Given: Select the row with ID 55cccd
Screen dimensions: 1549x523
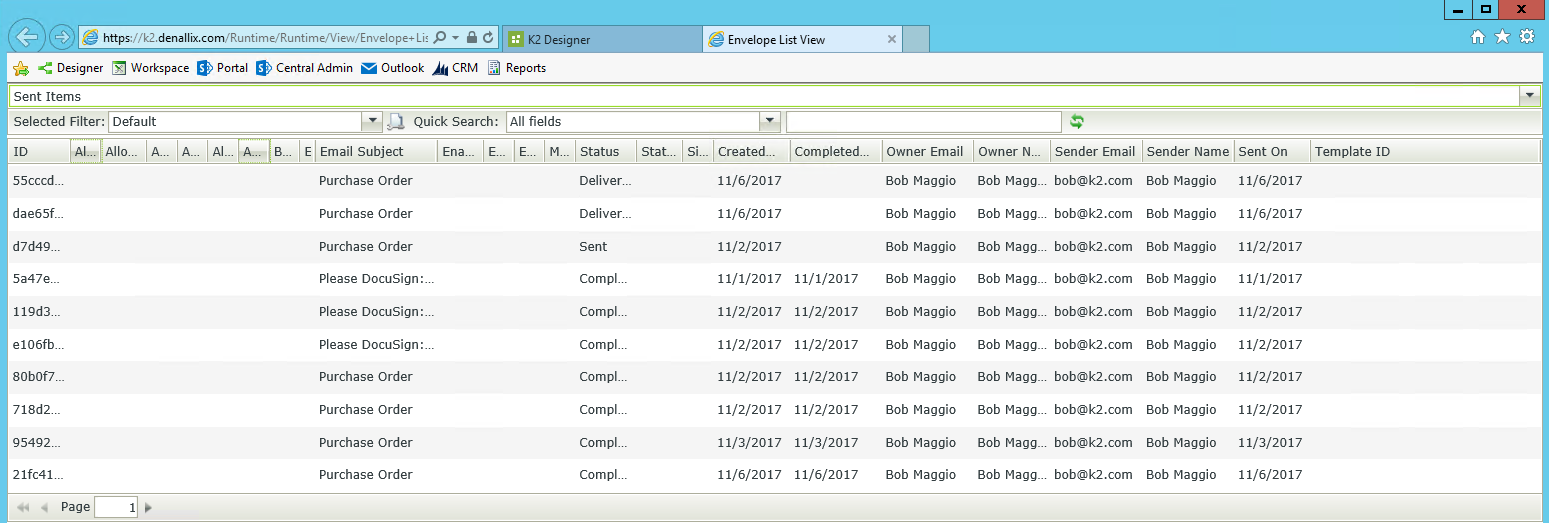Looking at the screenshot, I should click(775, 181).
